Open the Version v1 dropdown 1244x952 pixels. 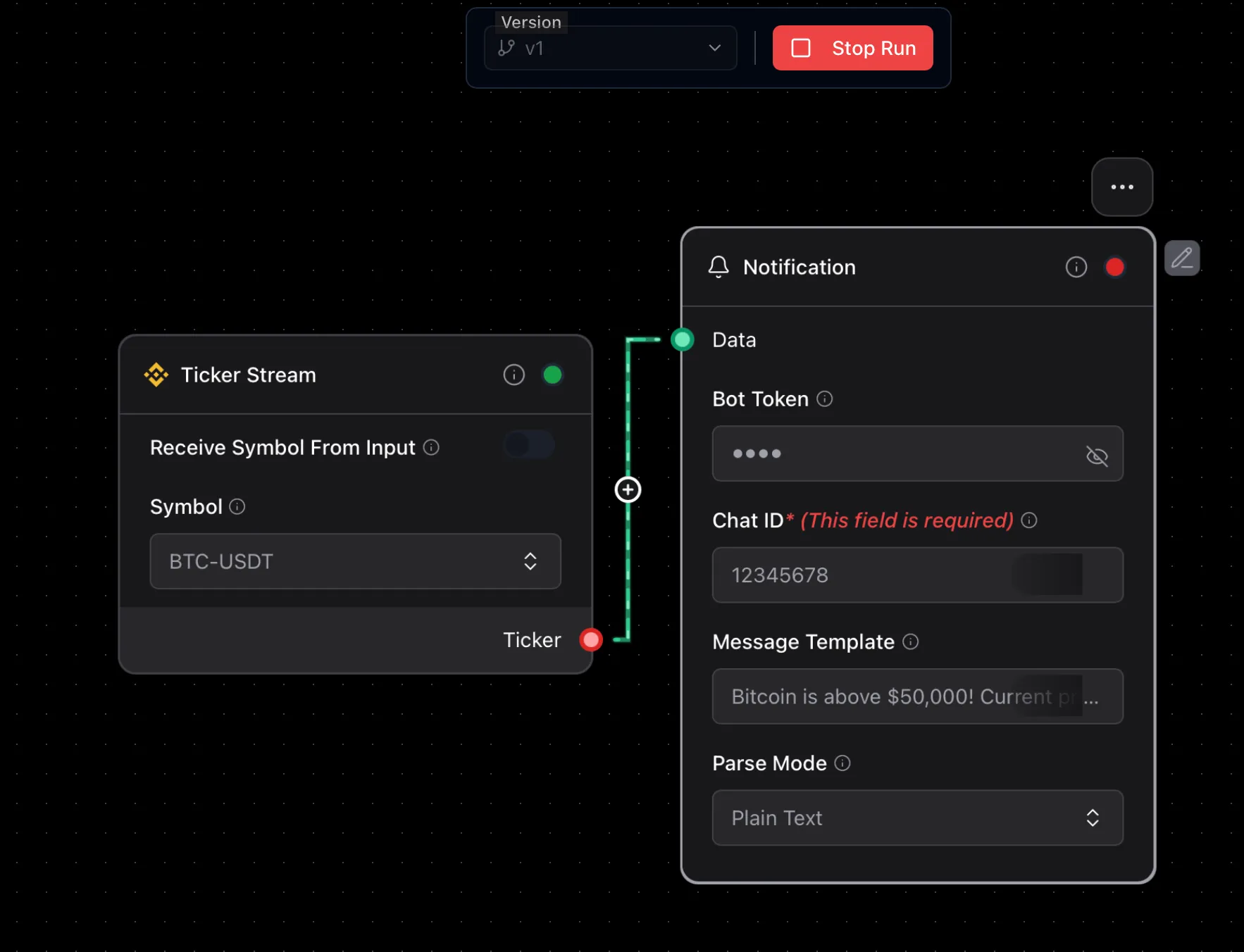coord(610,48)
